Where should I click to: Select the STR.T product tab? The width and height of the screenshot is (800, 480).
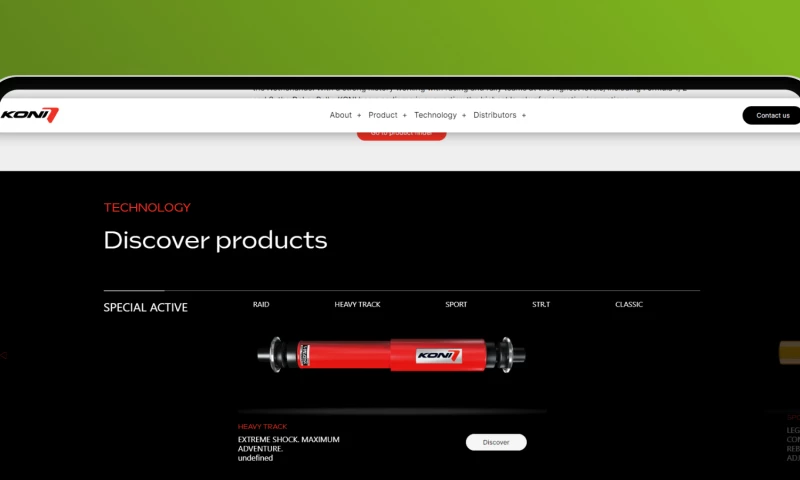tap(541, 305)
